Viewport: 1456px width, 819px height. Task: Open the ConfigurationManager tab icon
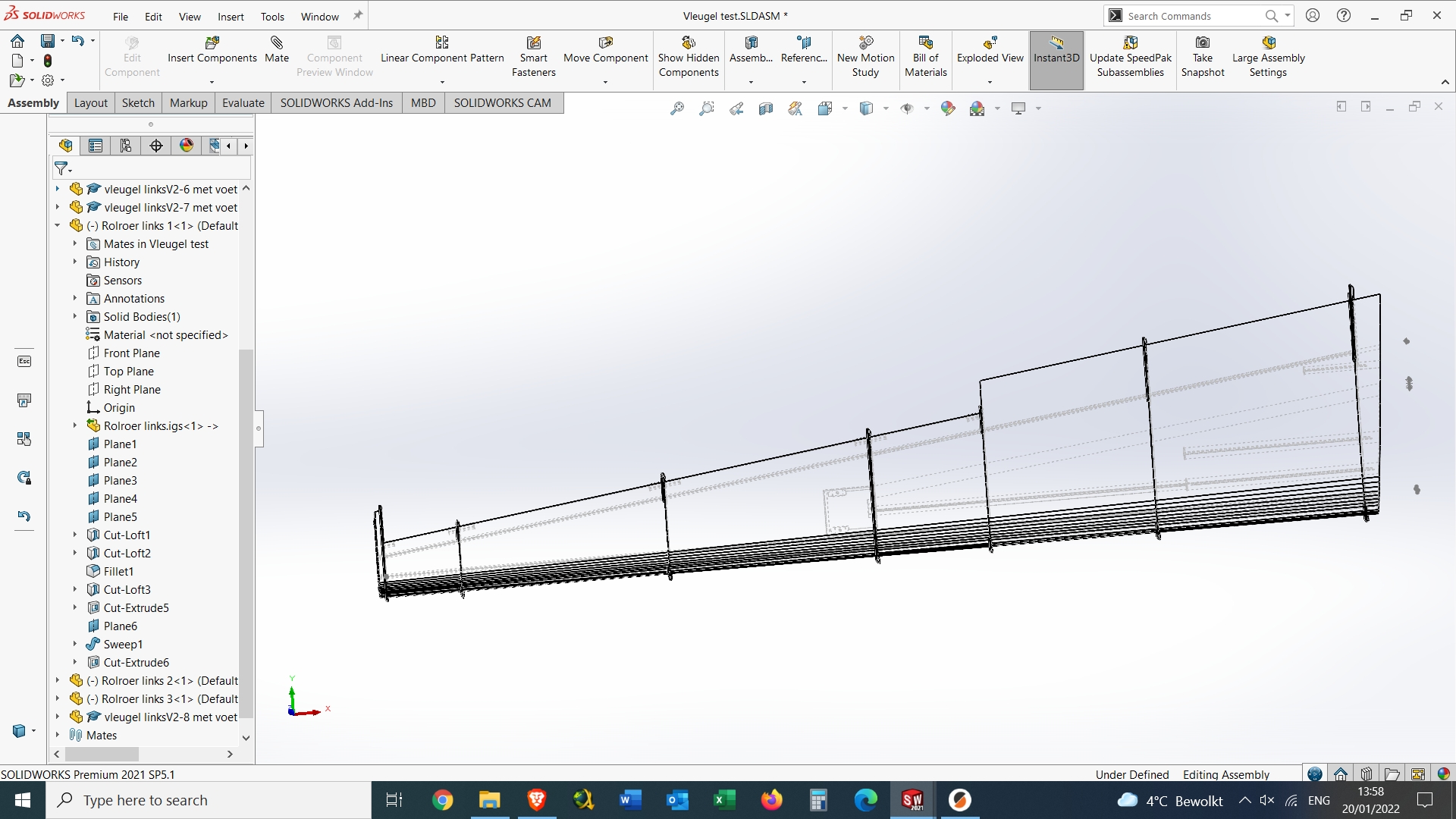pos(126,146)
